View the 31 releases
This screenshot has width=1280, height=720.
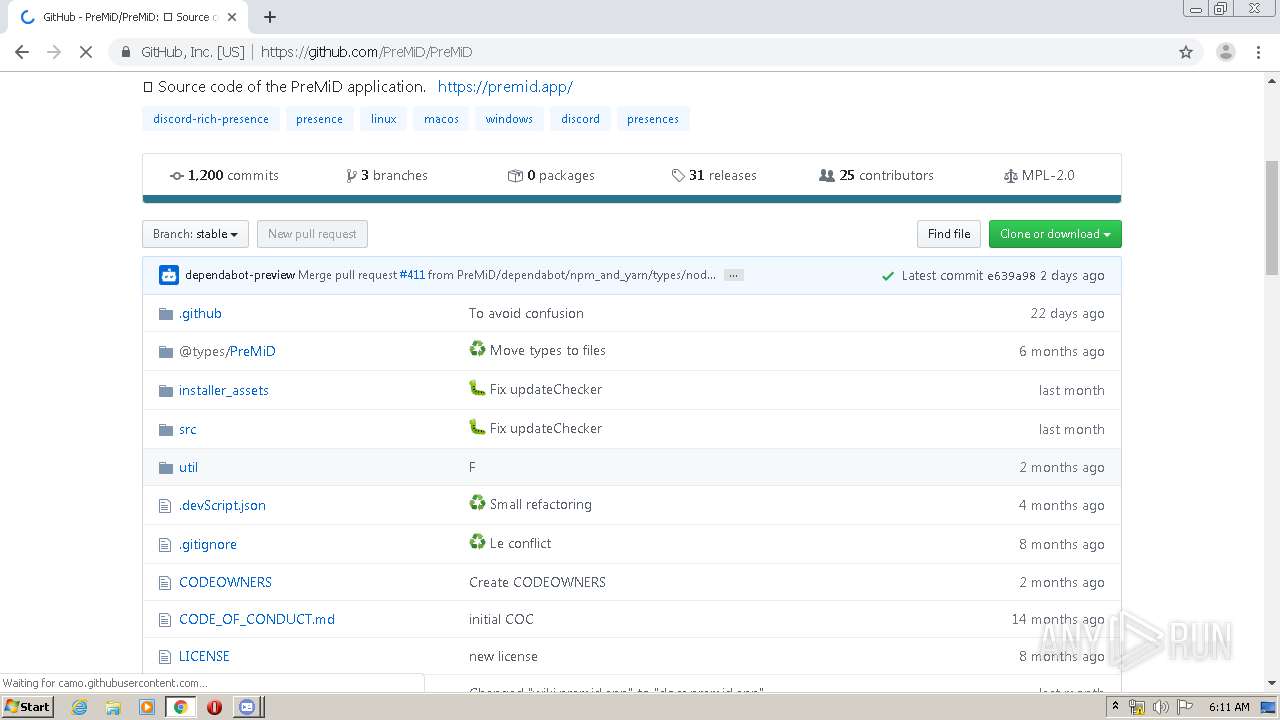714,175
